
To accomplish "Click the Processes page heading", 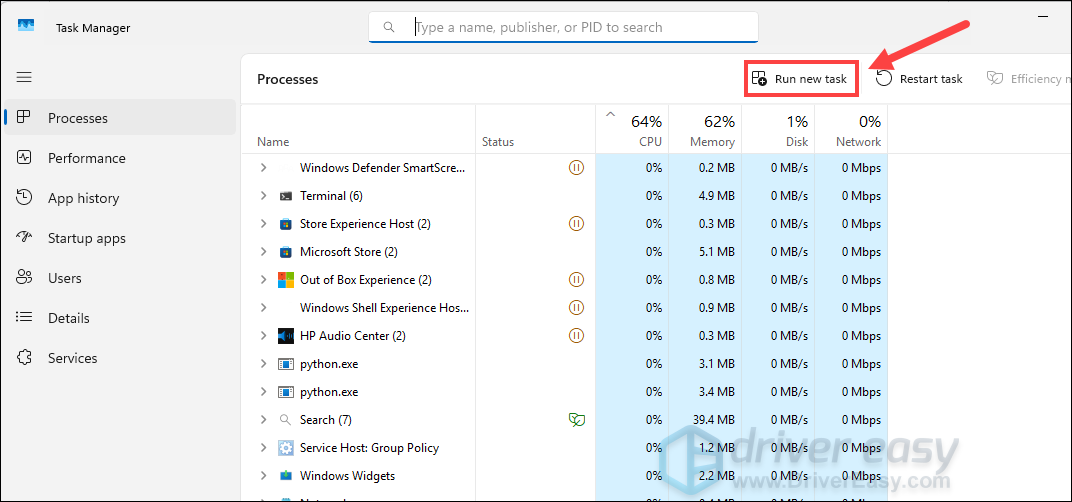I will [288, 79].
